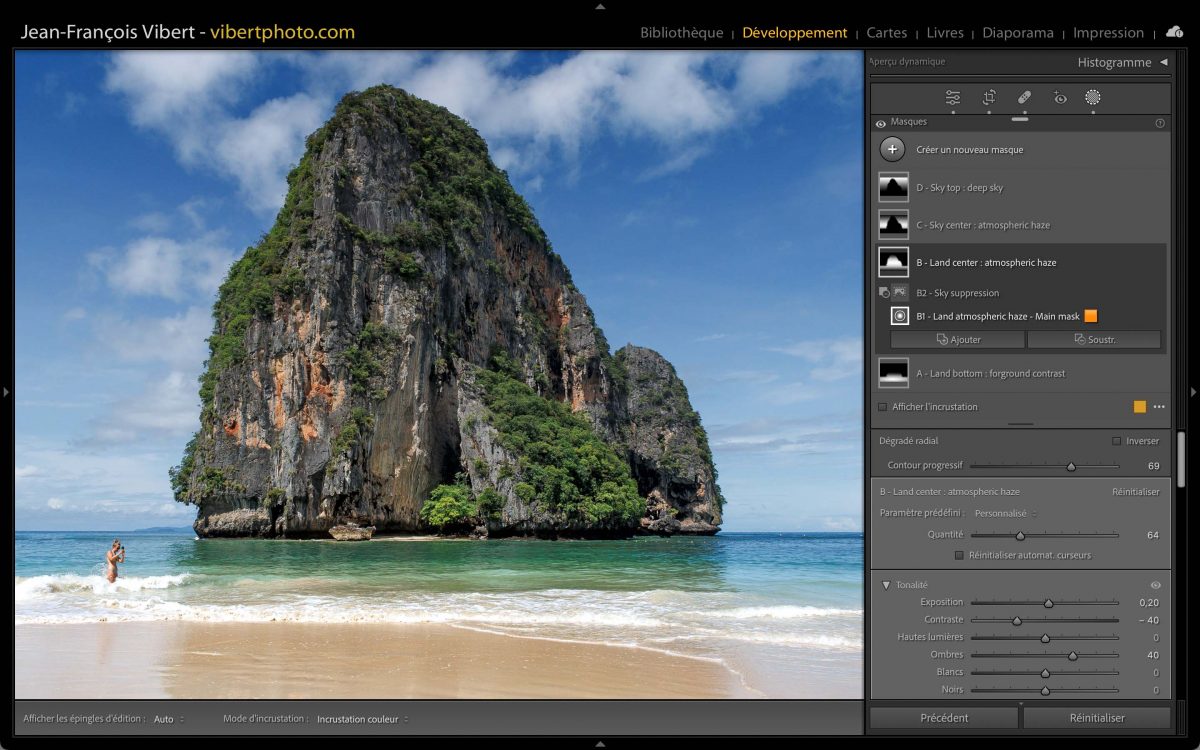This screenshot has height=750, width=1200.
Task: Collapse the Tonalité section triangle
Action: (x=886, y=585)
